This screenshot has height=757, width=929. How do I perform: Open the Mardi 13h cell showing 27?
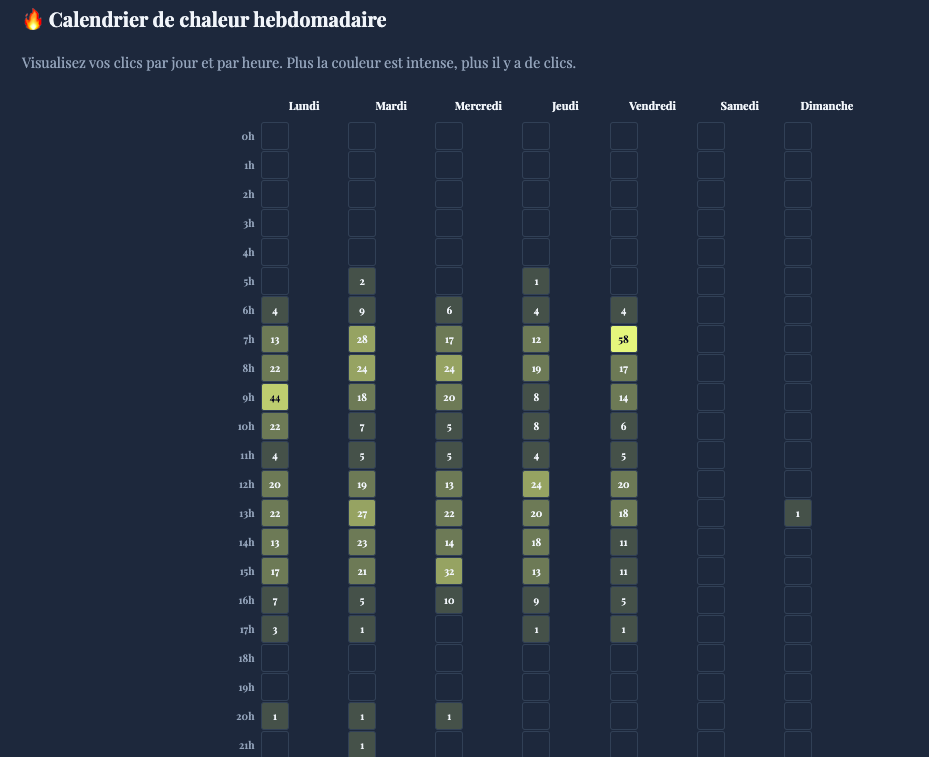362,514
